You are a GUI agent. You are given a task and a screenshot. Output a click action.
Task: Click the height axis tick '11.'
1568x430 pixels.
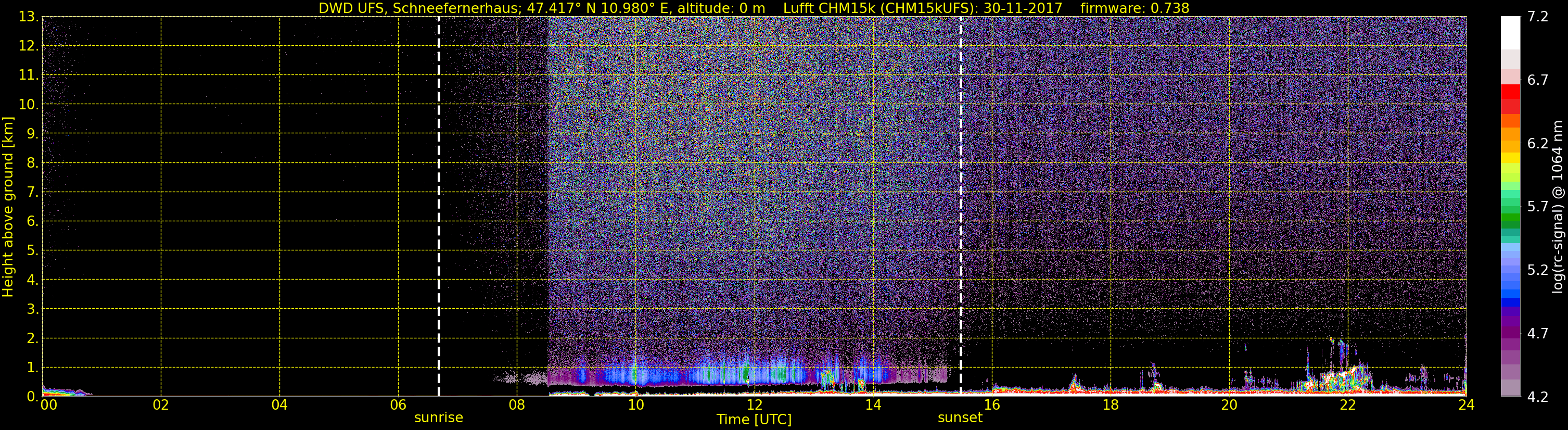click(28, 75)
